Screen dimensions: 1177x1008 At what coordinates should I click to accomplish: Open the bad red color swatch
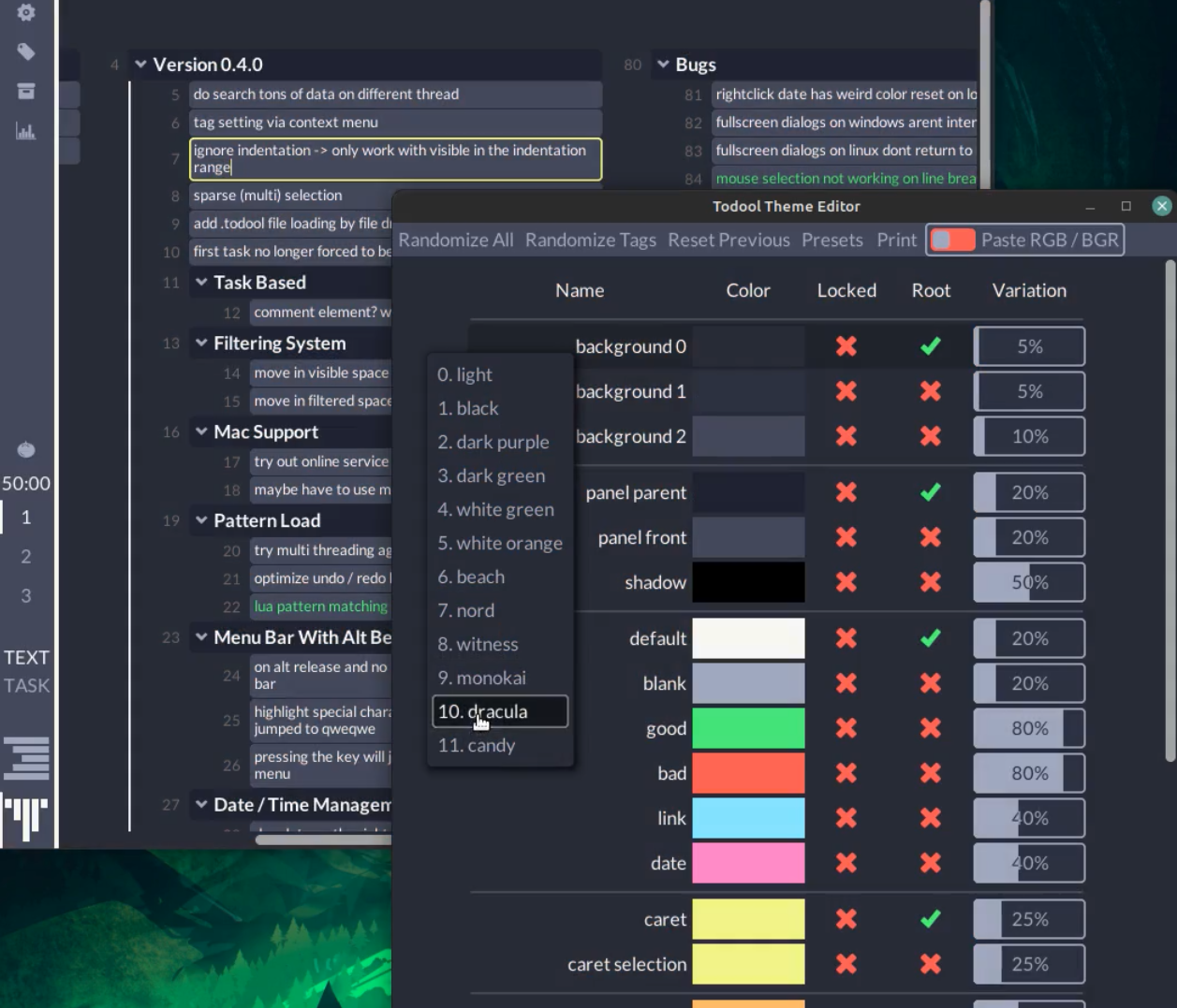click(748, 773)
